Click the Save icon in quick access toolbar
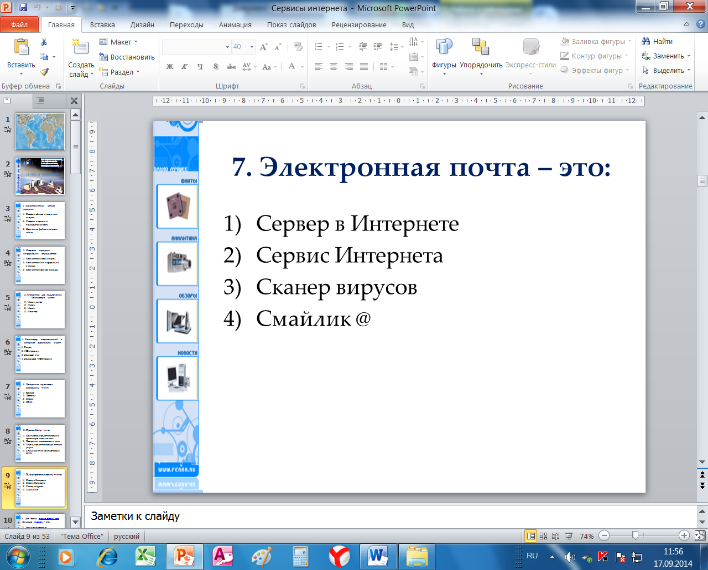 (x=23, y=7)
